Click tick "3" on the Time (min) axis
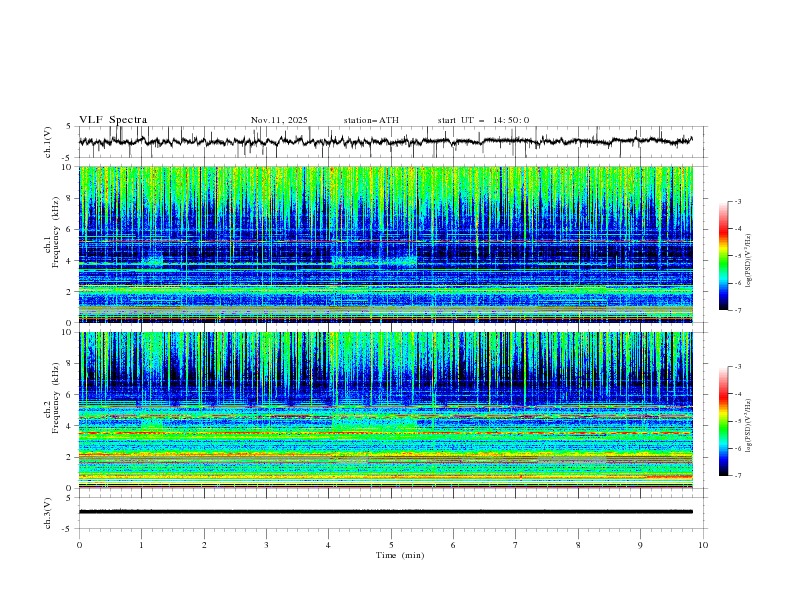The width and height of the screenshot is (792, 612). [266, 545]
